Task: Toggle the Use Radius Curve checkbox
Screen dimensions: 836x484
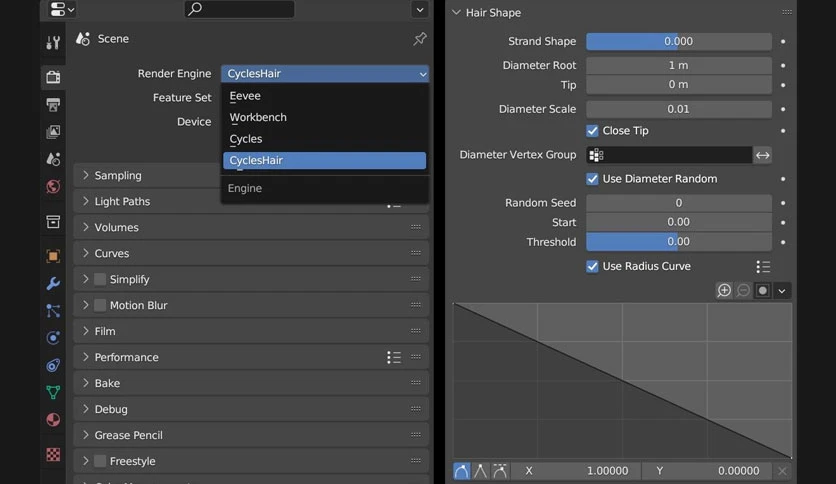Action: [592, 267]
